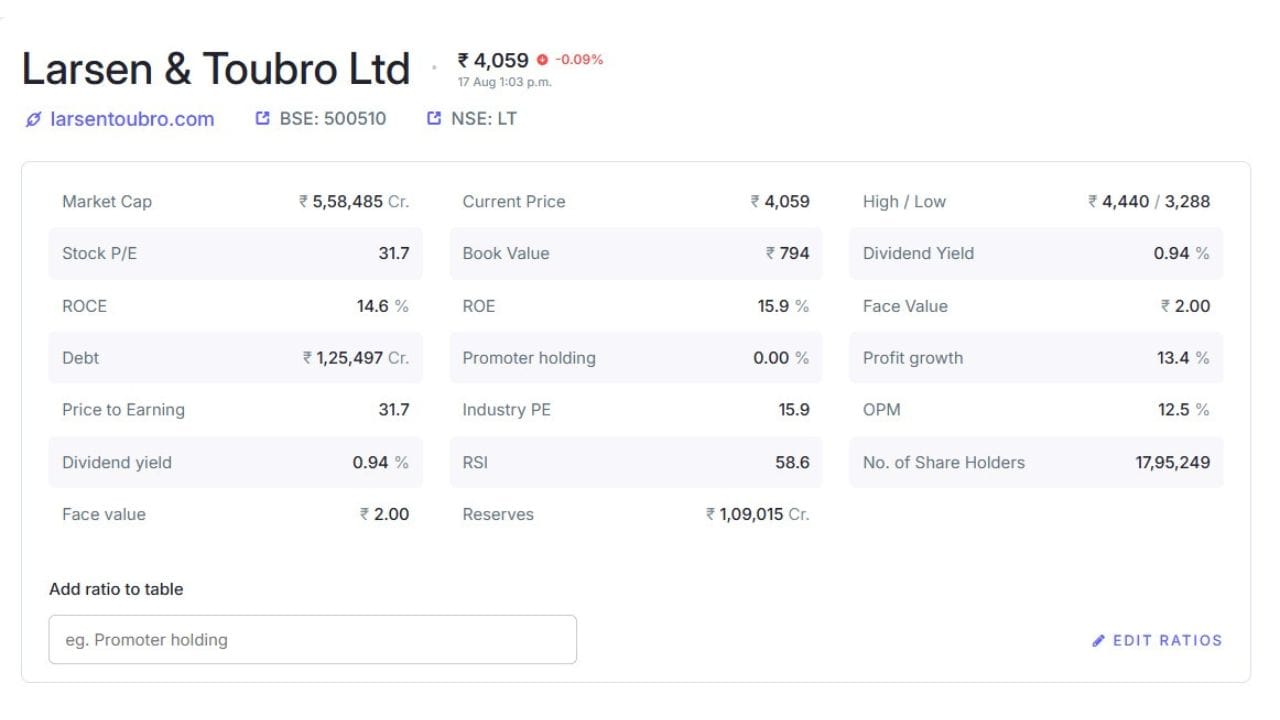Click the -0.09% price change text

tap(579, 60)
